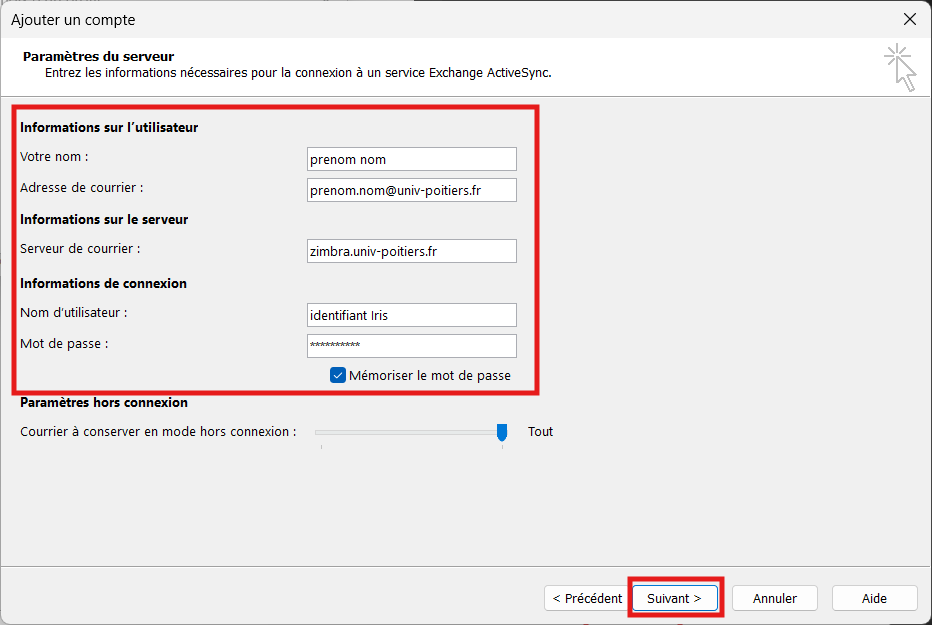This screenshot has height=625, width=932.
Task: Go back with the Précédent button
Action: pos(587,598)
